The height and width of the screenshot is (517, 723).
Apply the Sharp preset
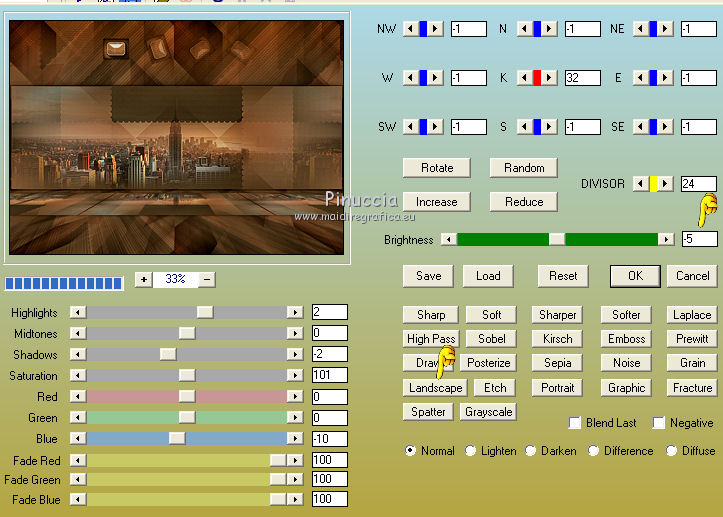431,315
